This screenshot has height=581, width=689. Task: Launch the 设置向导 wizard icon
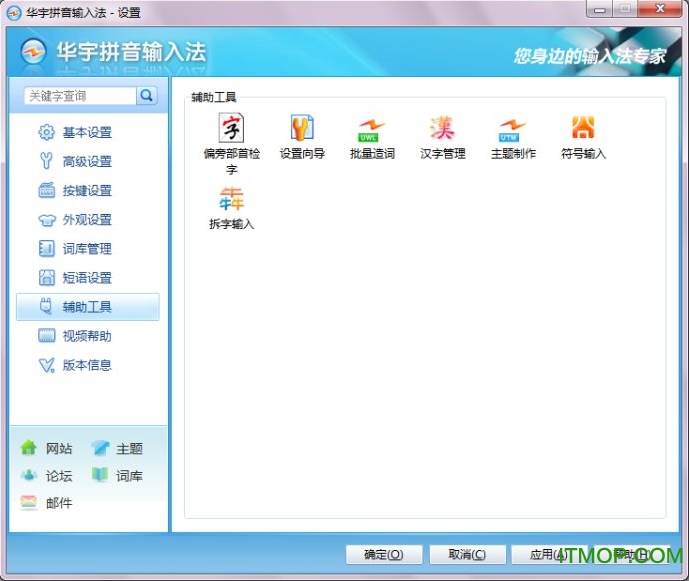click(x=302, y=127)
